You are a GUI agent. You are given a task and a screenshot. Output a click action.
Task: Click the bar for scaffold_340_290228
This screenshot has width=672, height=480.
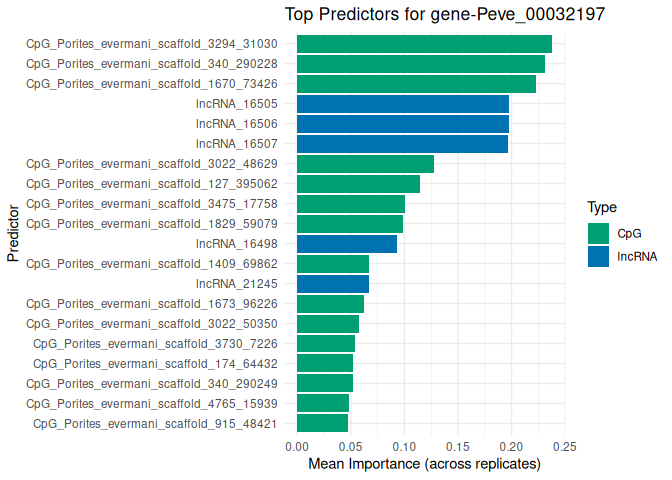pyautogui.click(x=421, y=64)
